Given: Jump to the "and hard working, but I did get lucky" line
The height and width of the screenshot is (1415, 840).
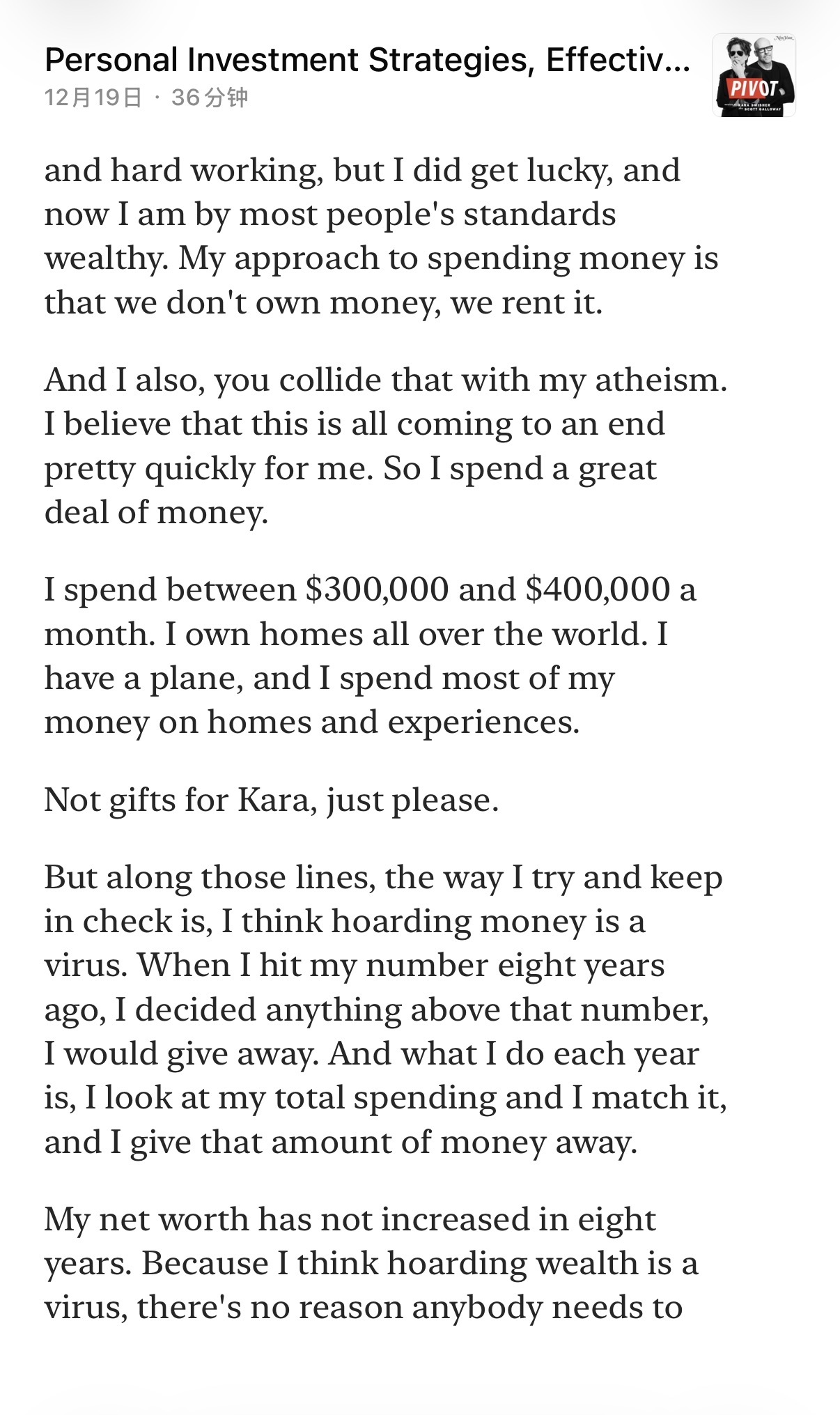Looking at the screenshot, I should click(x=362, y=171).
